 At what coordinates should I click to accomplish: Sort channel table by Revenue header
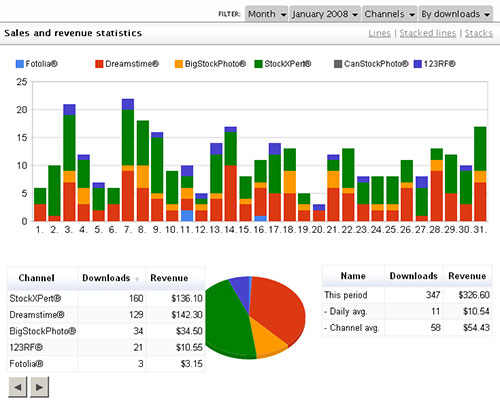pos(169,278)
